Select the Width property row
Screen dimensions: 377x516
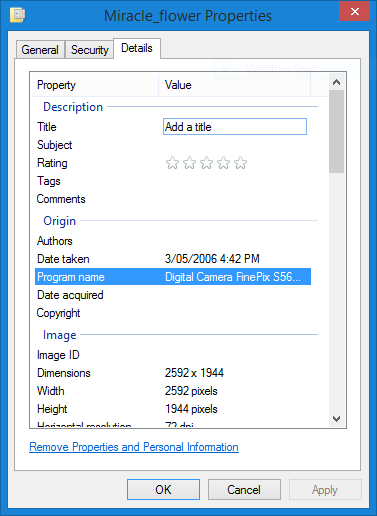173,391
